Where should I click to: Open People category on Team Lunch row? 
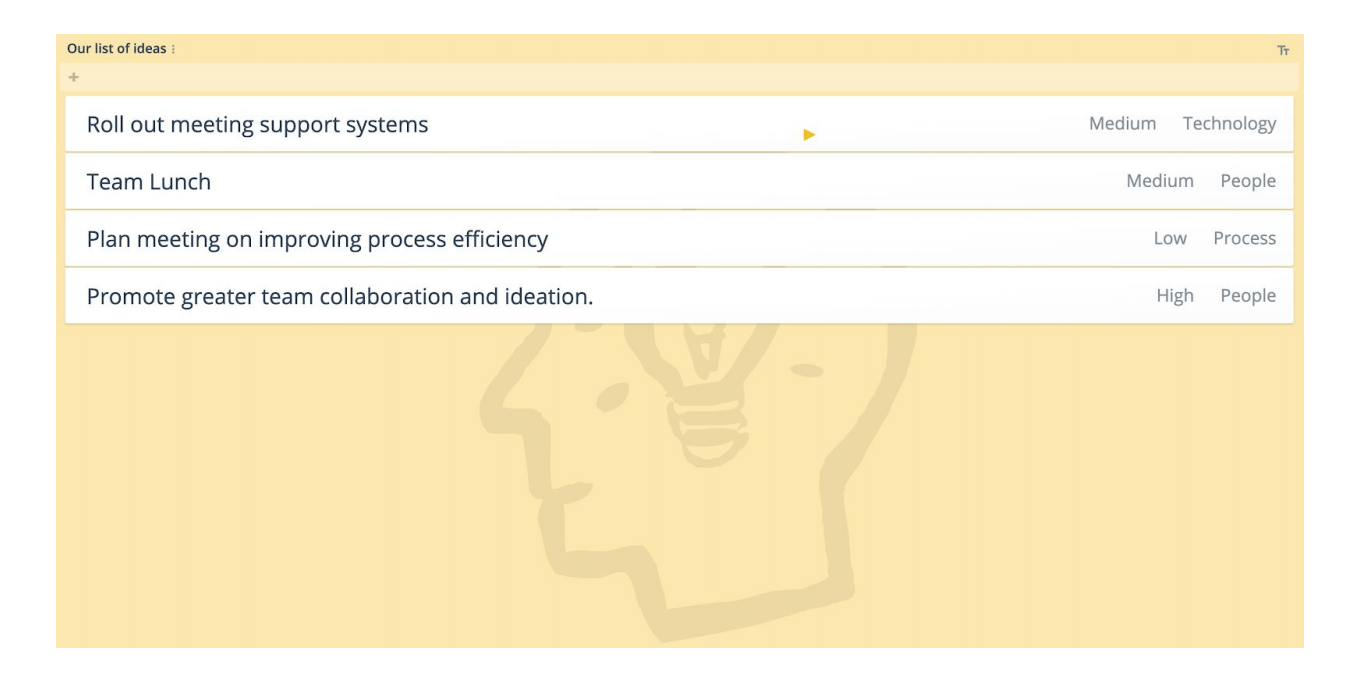click(1248, 181)
